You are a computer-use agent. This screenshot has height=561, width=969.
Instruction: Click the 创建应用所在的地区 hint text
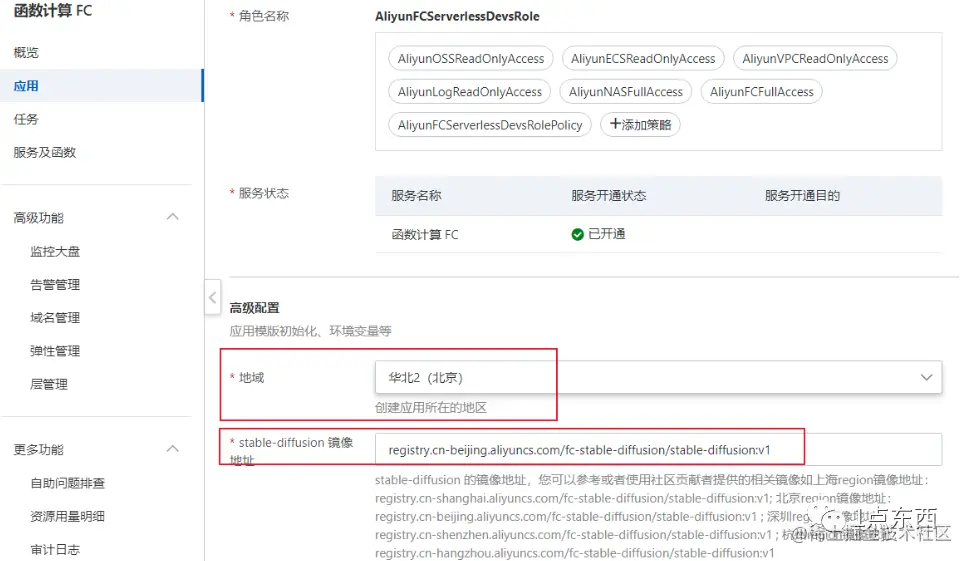431,408
